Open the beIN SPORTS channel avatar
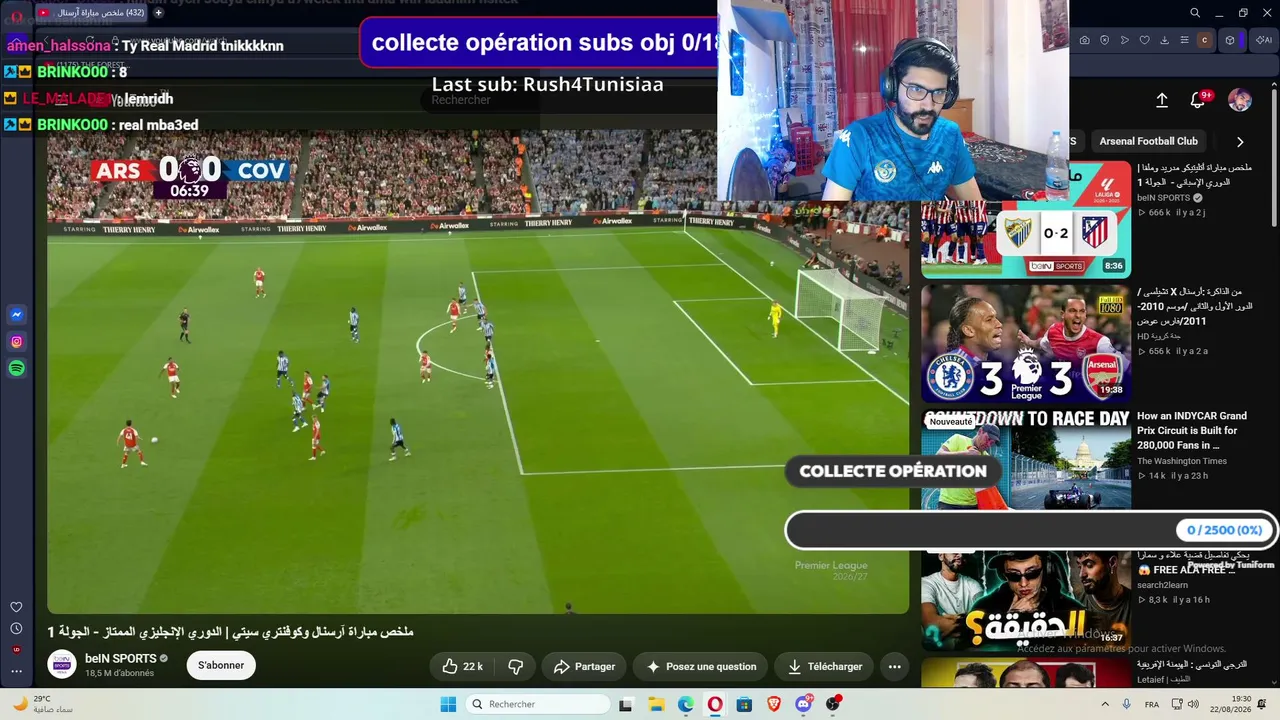 pyautogui.click(x=62, y=665)
